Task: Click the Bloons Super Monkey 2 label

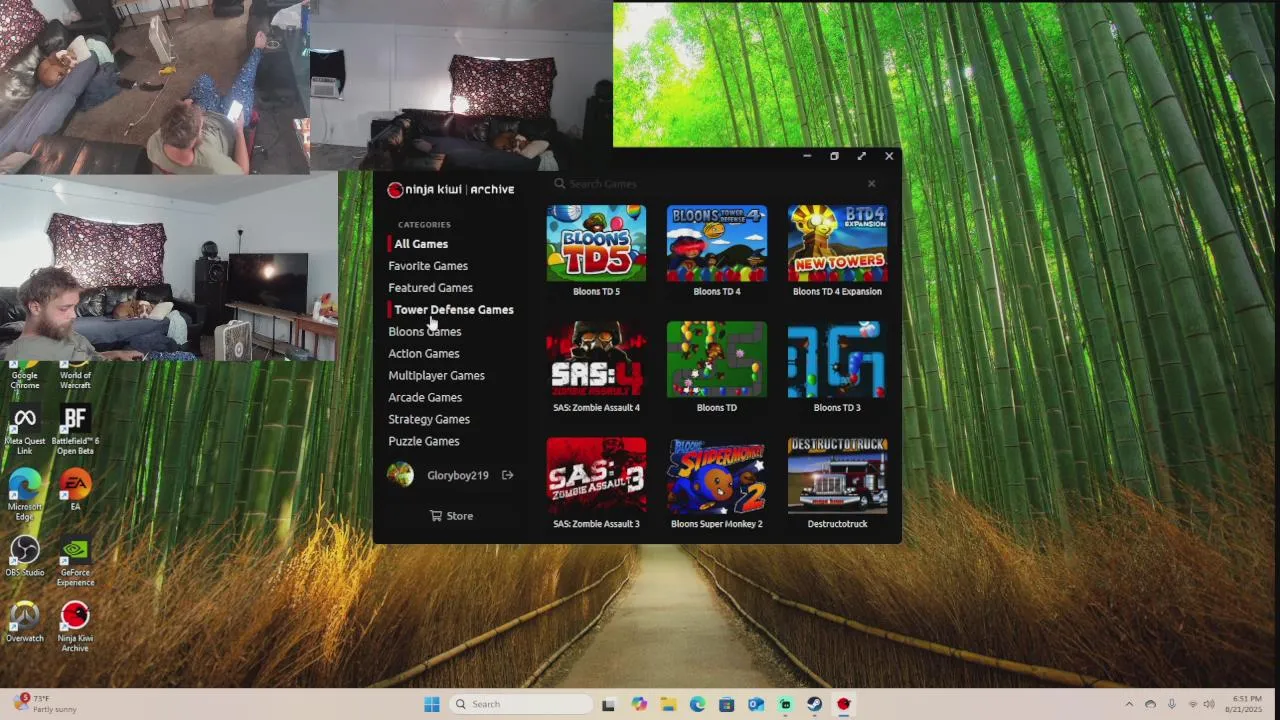Action: [717, 524]
